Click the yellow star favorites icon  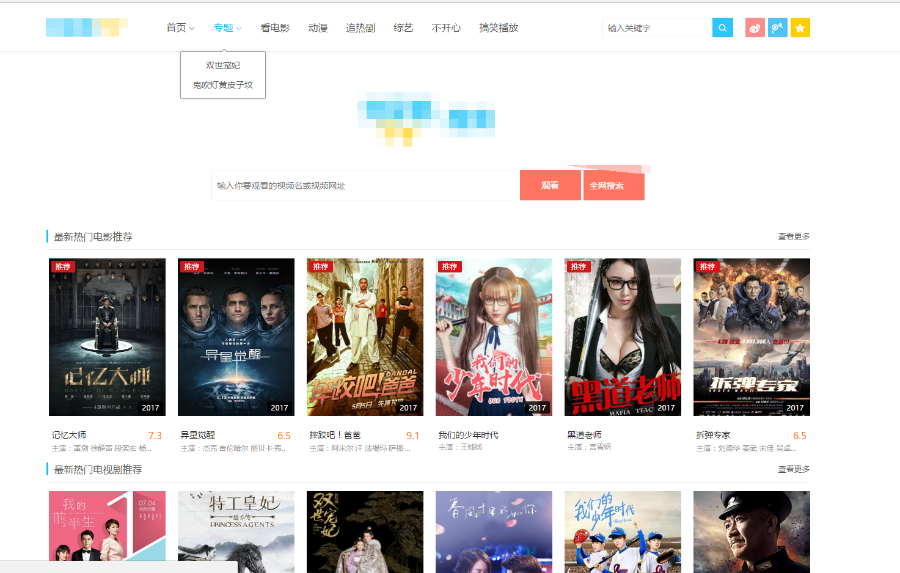[x=800, y=28]
